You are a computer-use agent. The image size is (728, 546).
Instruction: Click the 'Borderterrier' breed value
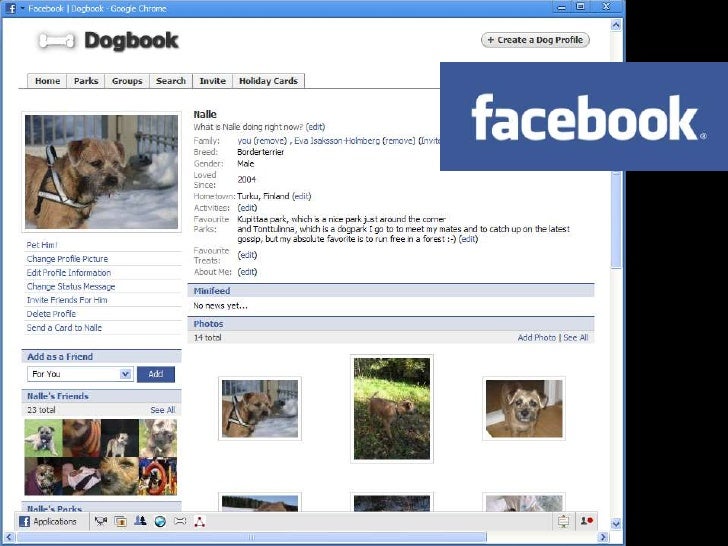[260, 152]
